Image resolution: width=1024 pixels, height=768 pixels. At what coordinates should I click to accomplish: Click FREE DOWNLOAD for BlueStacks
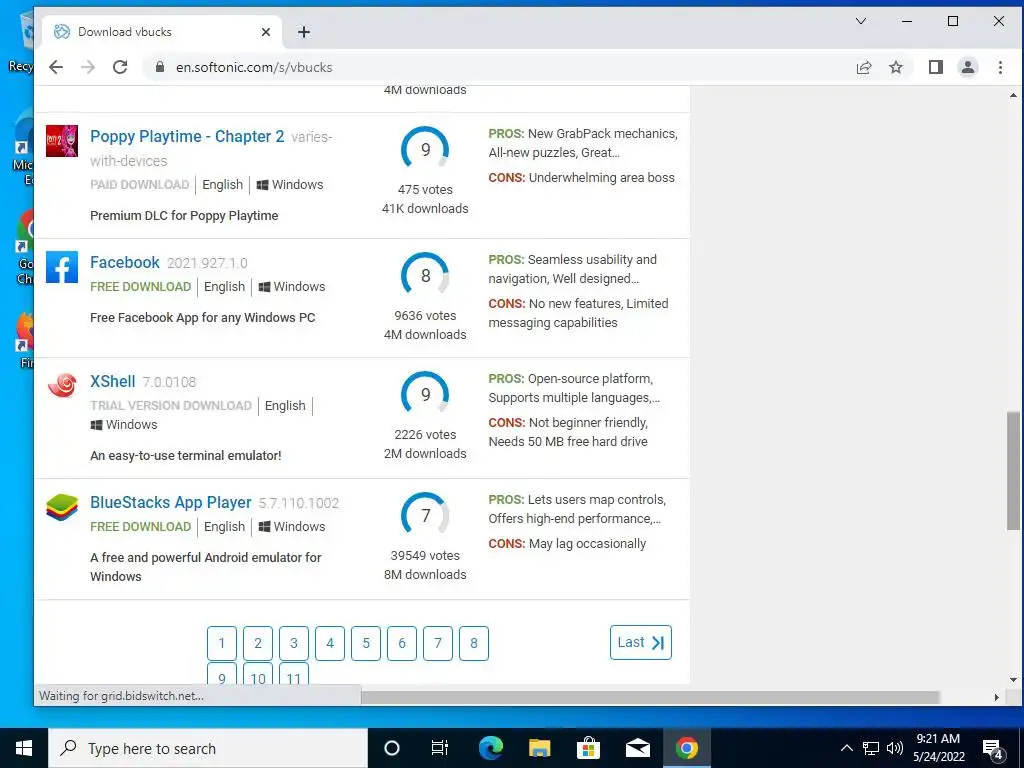click(x=140, y=526)
